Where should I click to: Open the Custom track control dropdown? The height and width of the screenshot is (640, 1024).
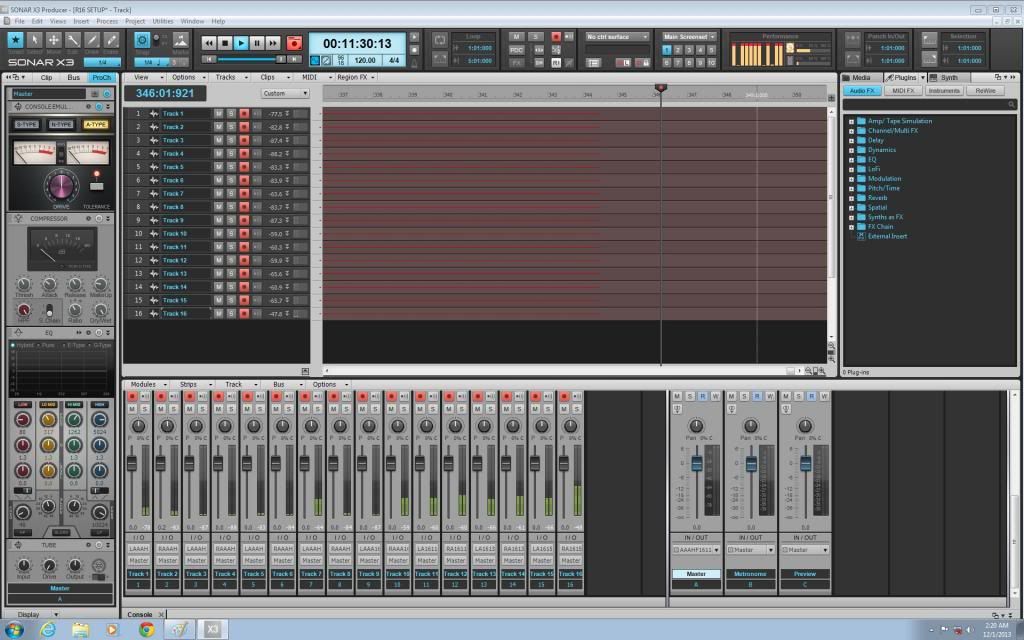pos(285,93)
